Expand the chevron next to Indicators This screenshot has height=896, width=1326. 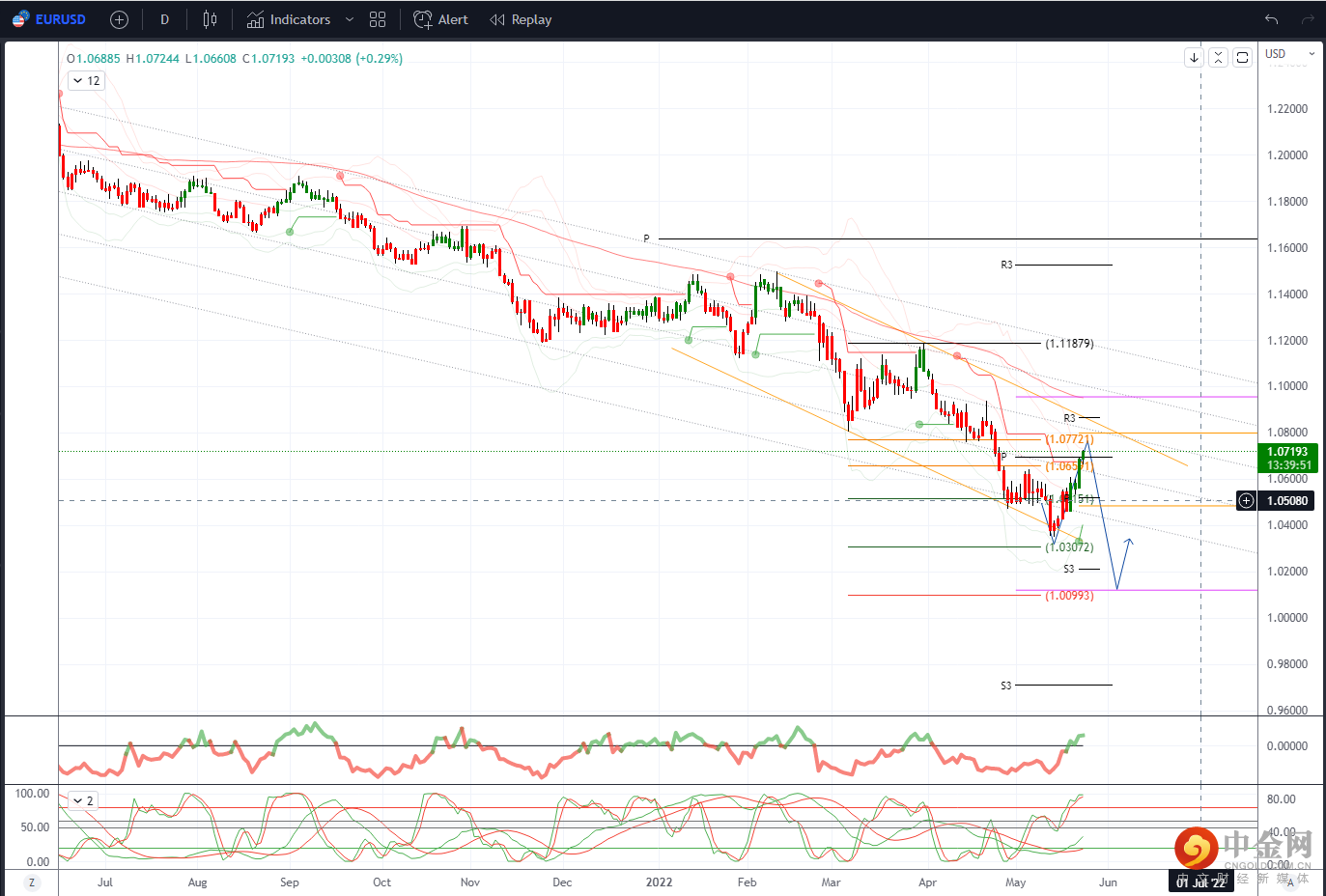click(x=350, y=19)
